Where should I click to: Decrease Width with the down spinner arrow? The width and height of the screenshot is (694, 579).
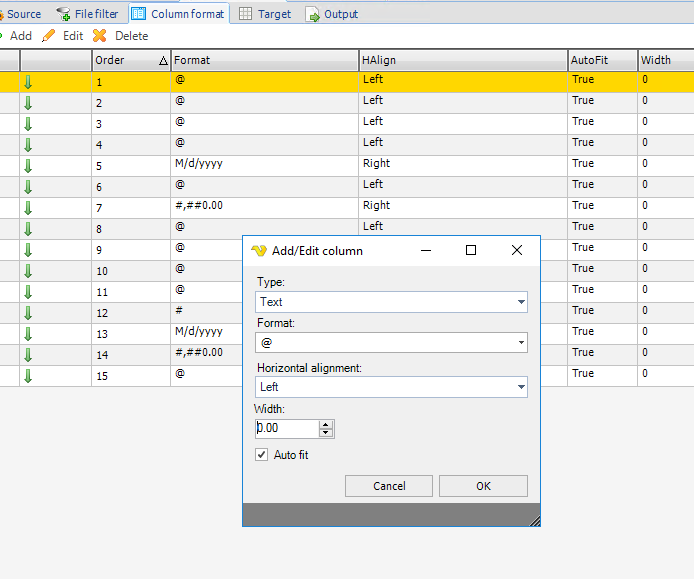pyautogui.click(x=326, y=433)
